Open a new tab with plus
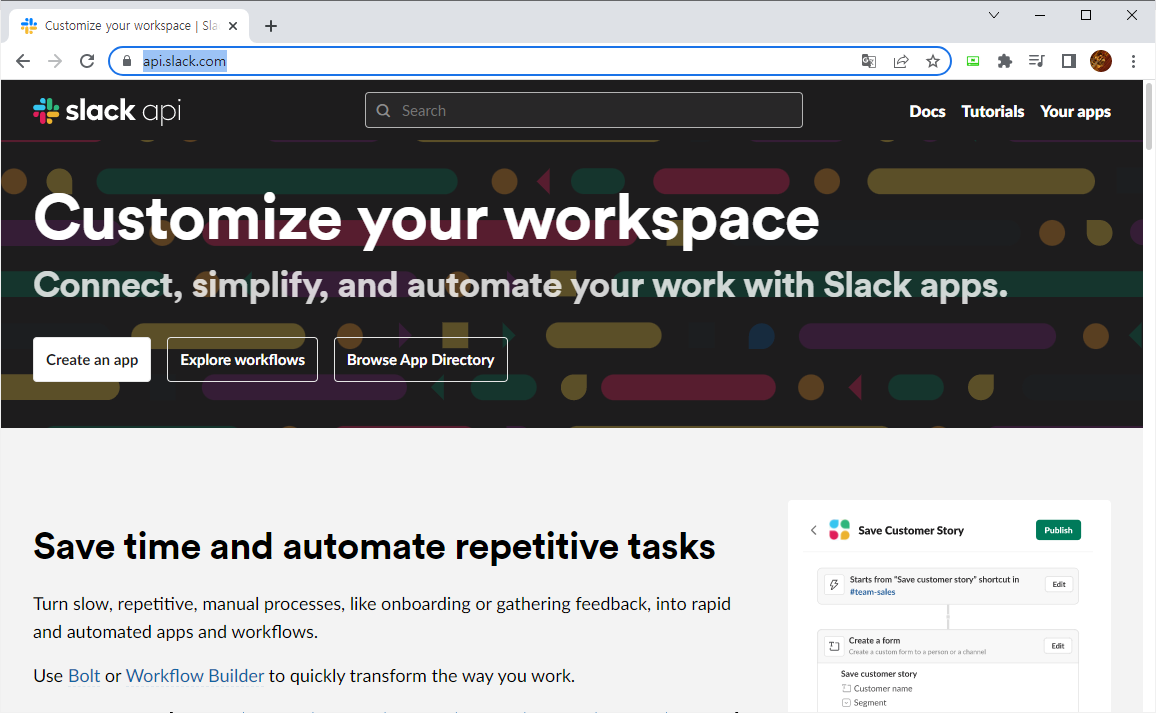The image size is (1156, 713). (x=271, y=26)
